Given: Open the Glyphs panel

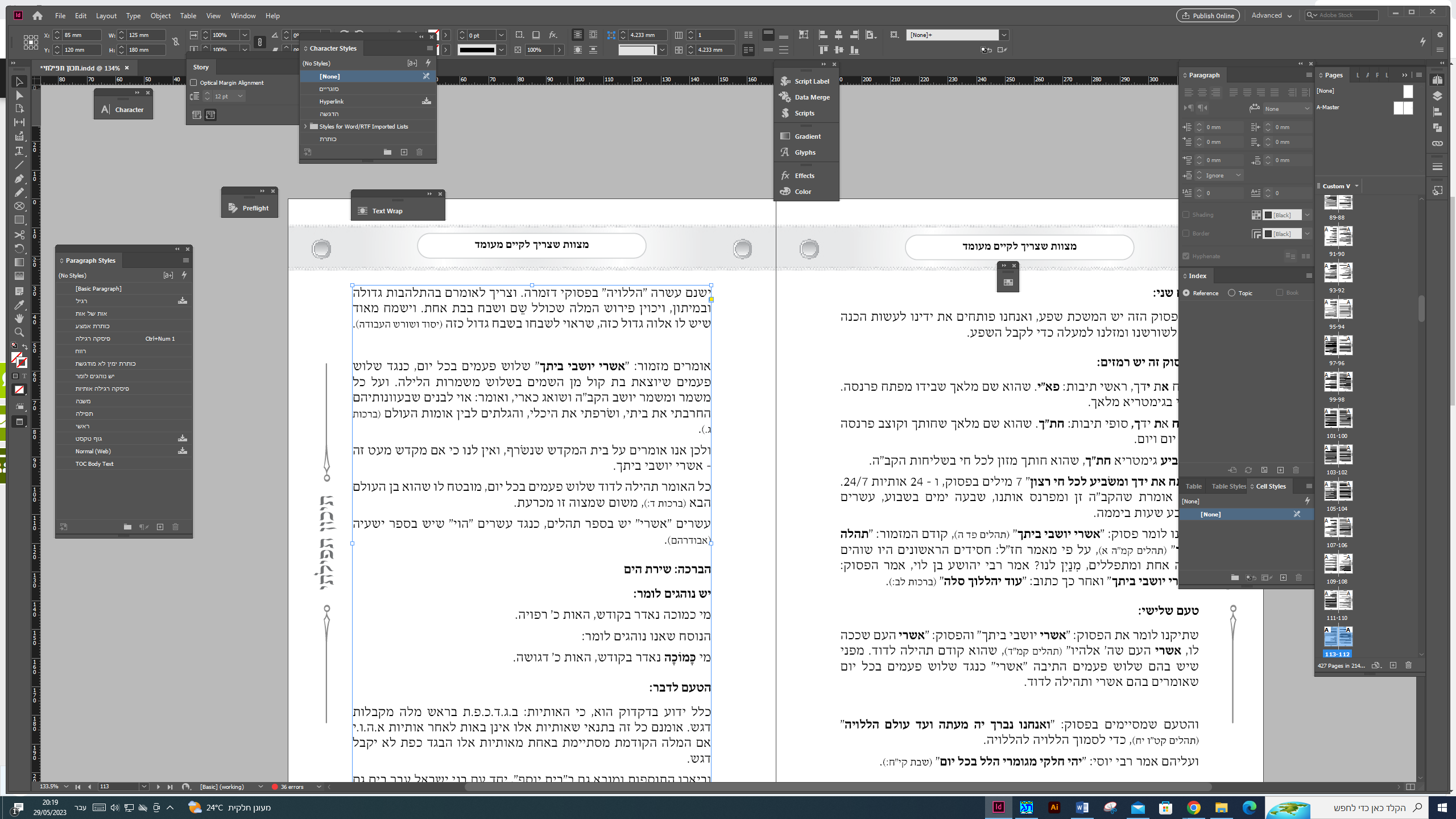Looking at the screenshot, I should coord(805,152).
